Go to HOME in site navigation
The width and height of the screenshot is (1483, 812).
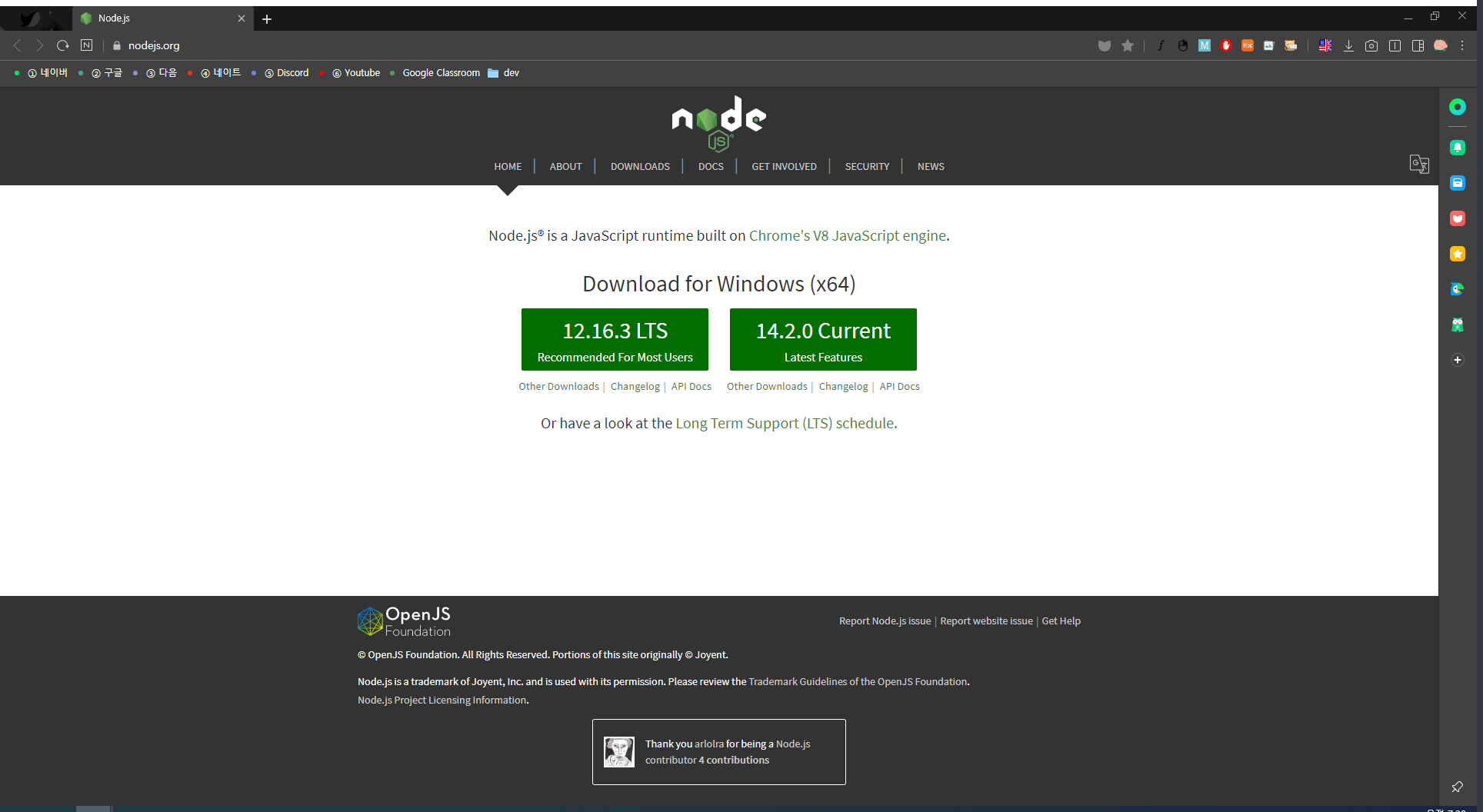508,167
